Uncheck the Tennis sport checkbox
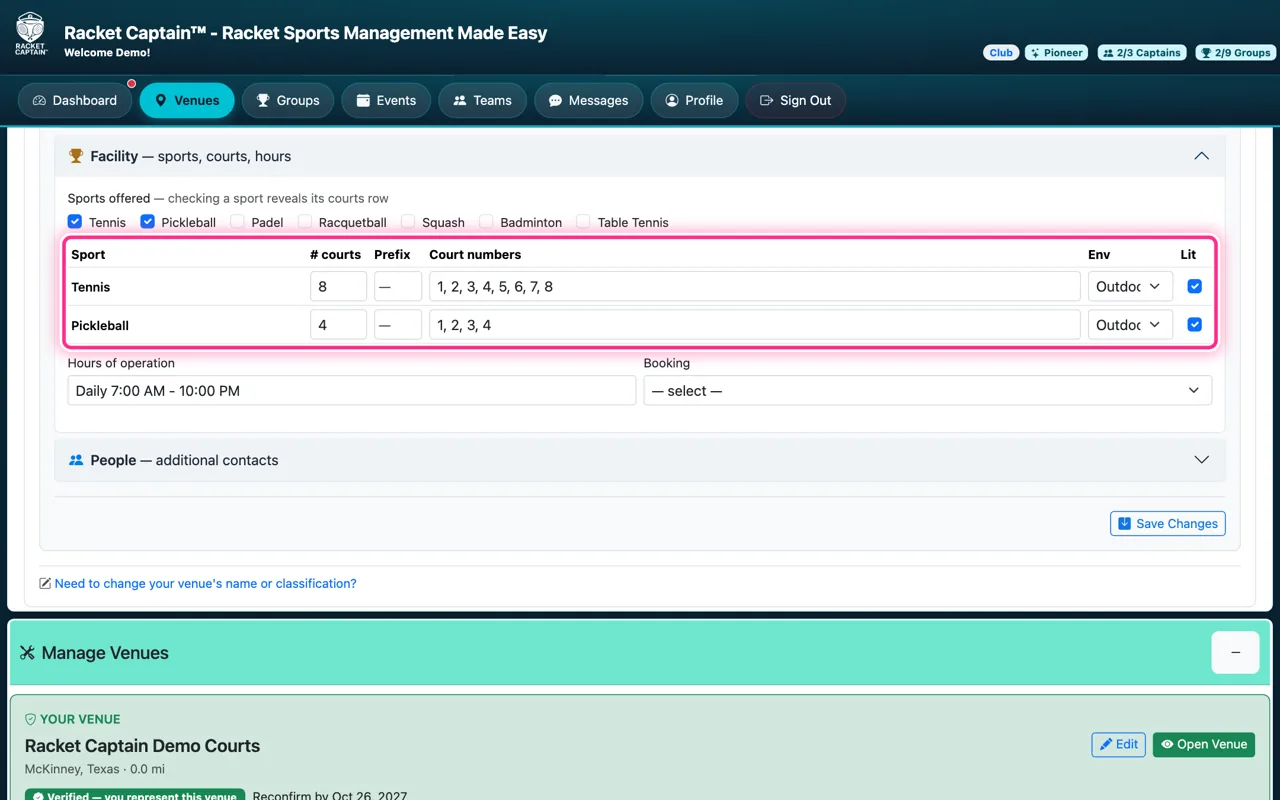This screenshot has width=1280, height=800. 75,221
